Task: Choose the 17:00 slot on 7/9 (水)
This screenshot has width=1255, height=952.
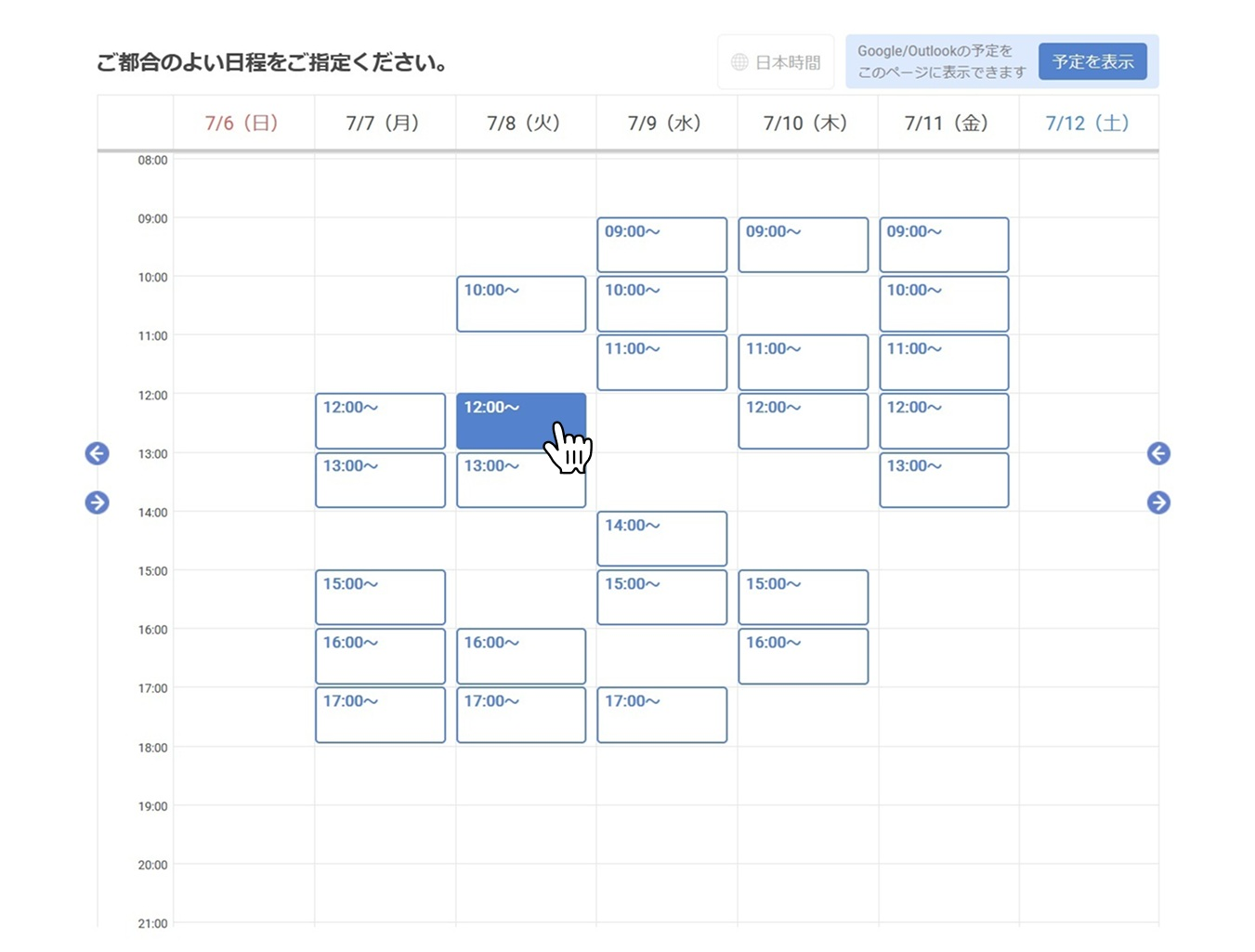Action: coord(661,714)
